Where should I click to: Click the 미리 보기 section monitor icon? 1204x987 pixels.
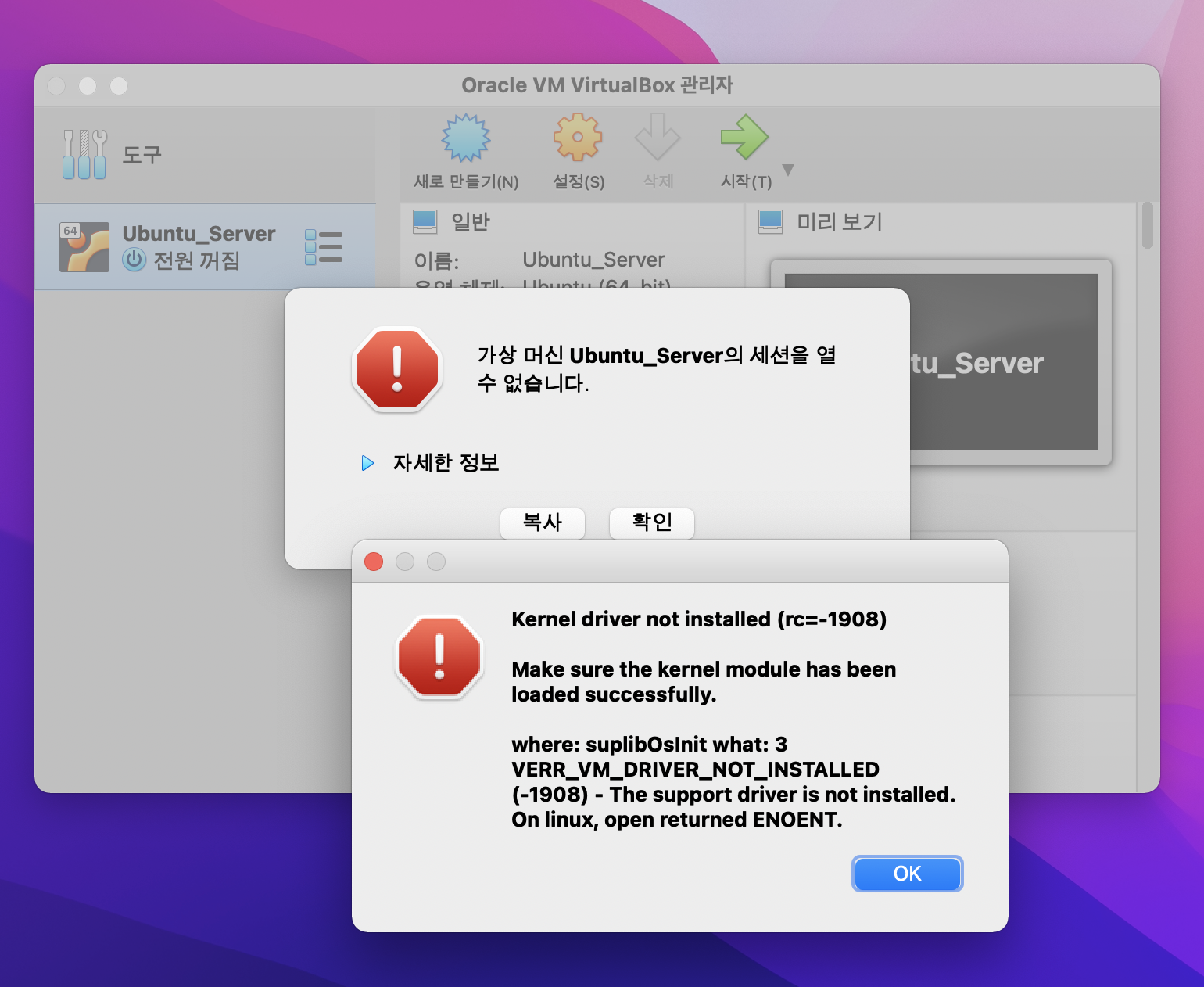coord(771,222)
